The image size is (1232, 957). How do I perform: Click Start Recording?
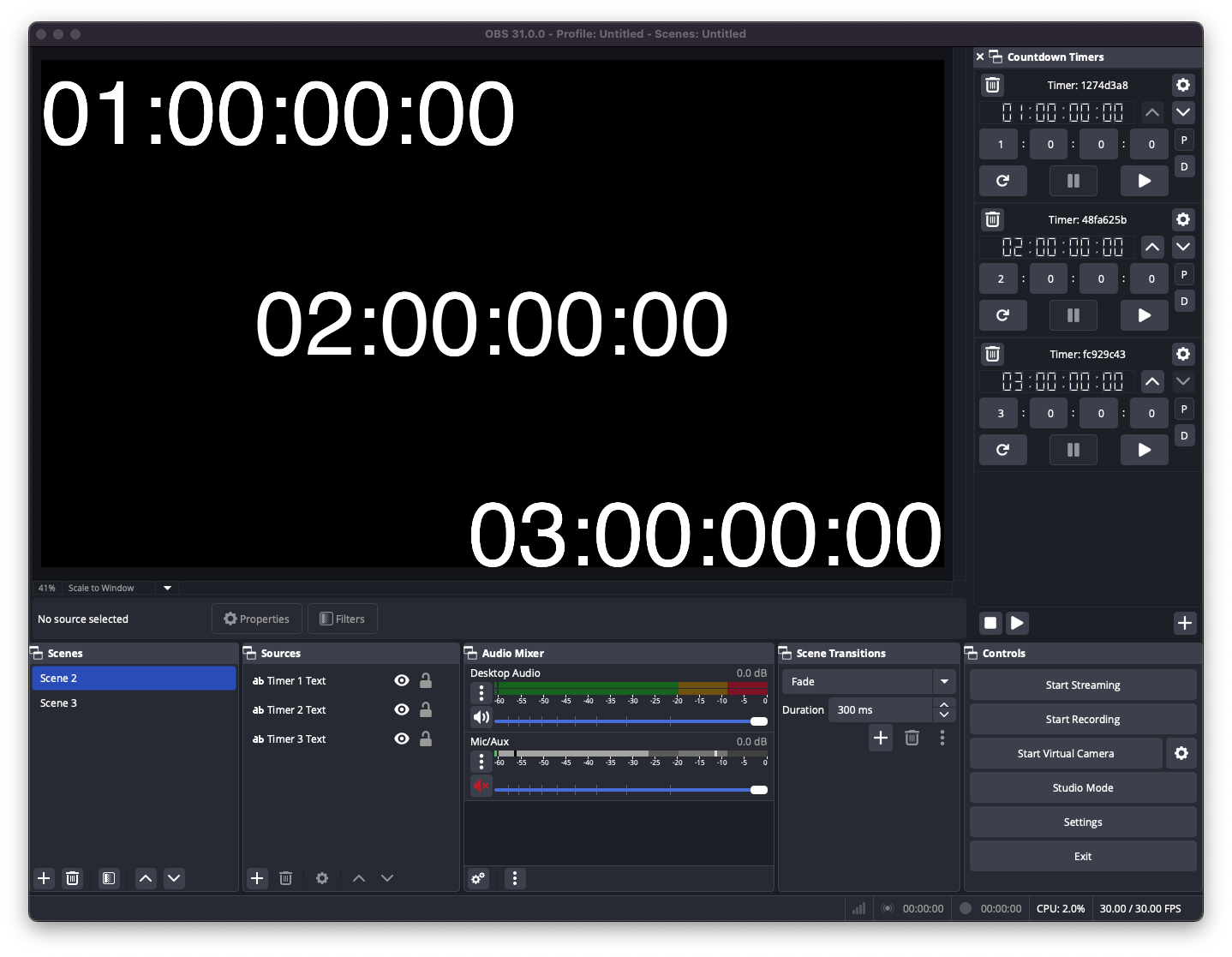[1082, 719]
